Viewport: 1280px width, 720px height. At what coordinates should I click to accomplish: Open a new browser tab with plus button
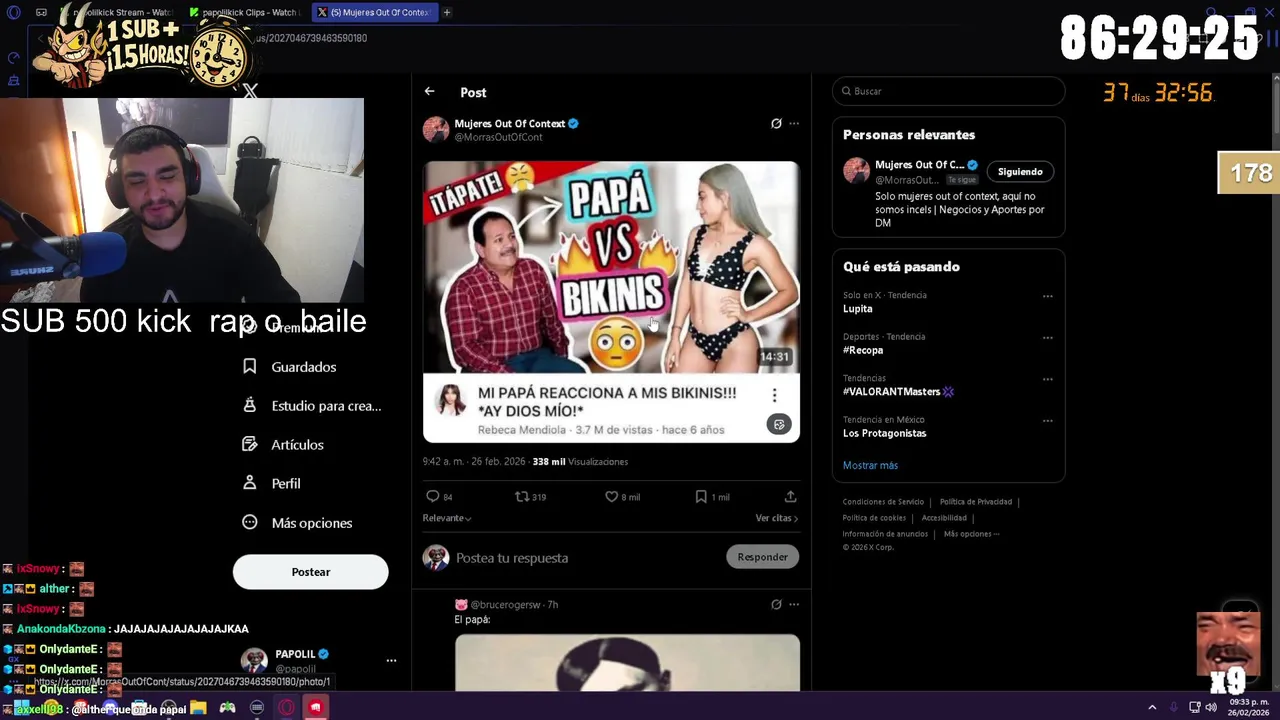click(x=447, y=12)
